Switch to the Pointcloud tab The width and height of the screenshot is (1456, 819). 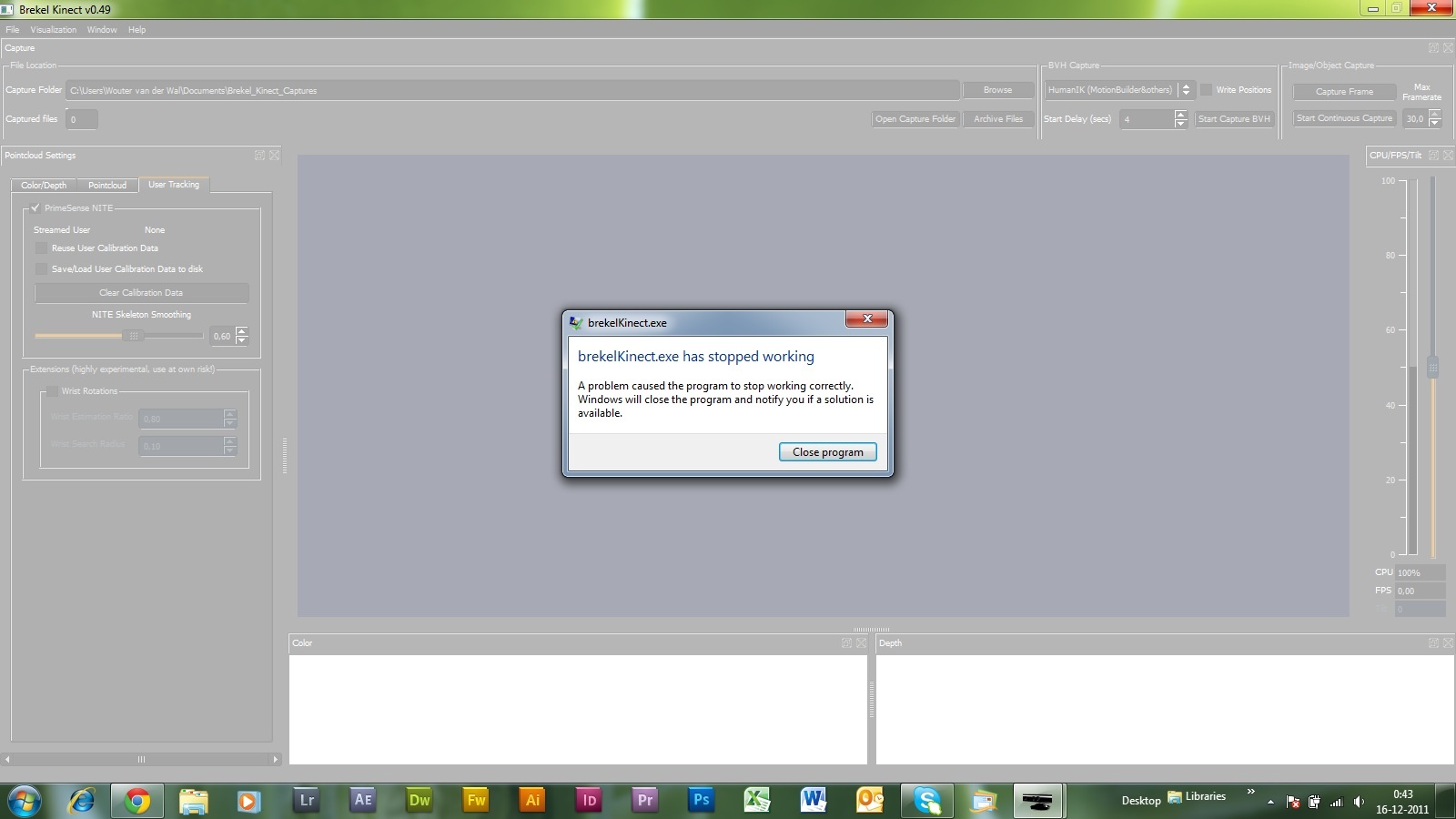click(x=107, y=185)
